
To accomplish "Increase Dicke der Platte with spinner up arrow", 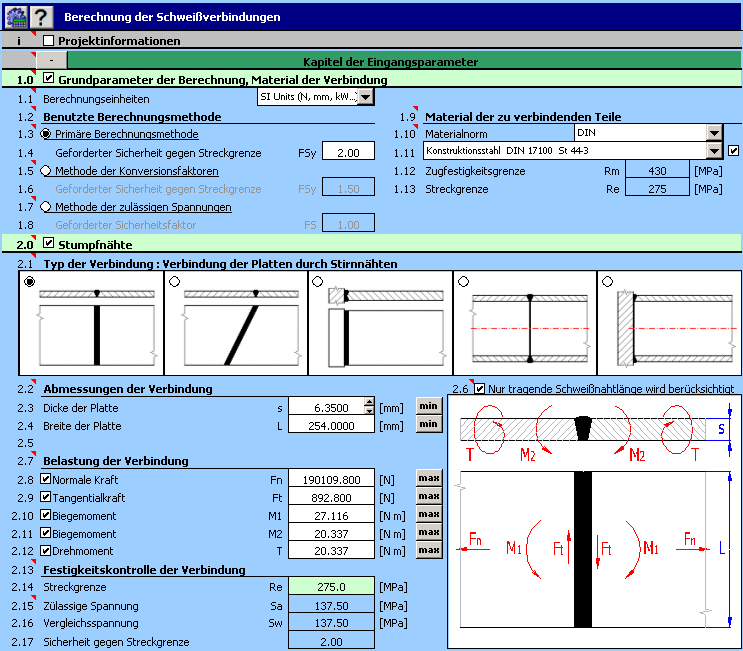I will (x=369, y=402).
